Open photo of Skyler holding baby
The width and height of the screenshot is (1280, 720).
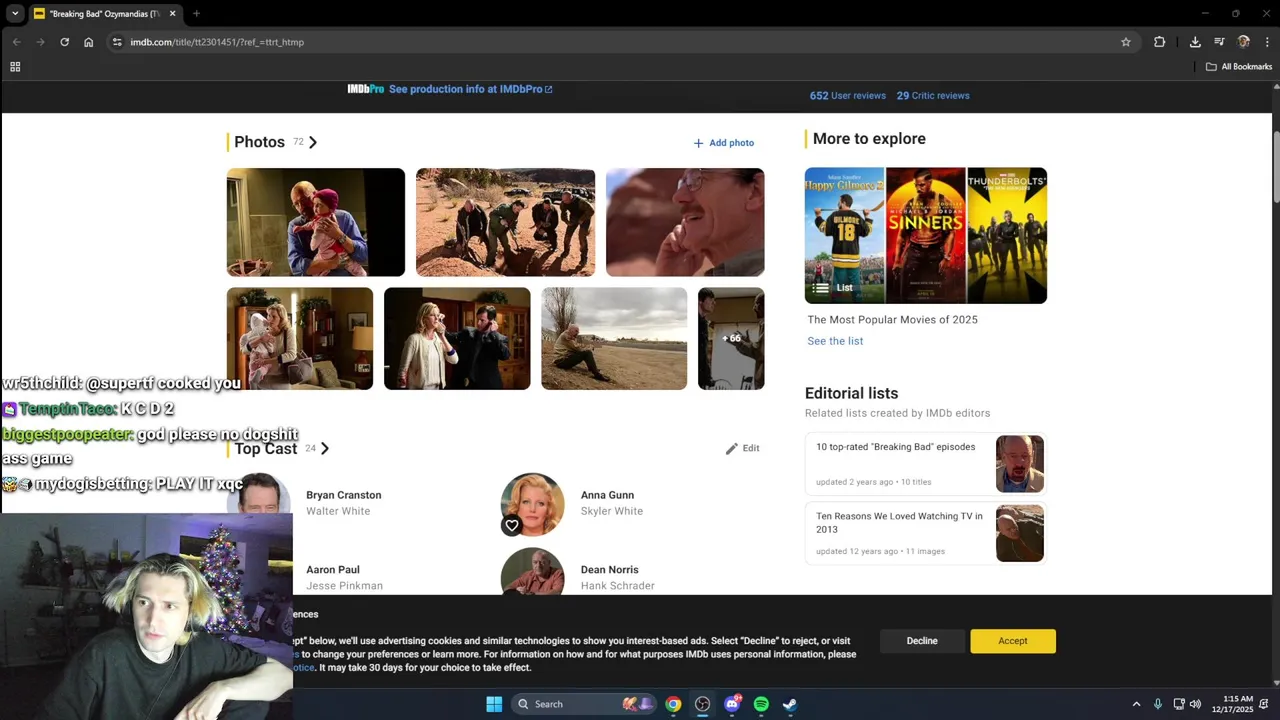(x=300, y=339)
